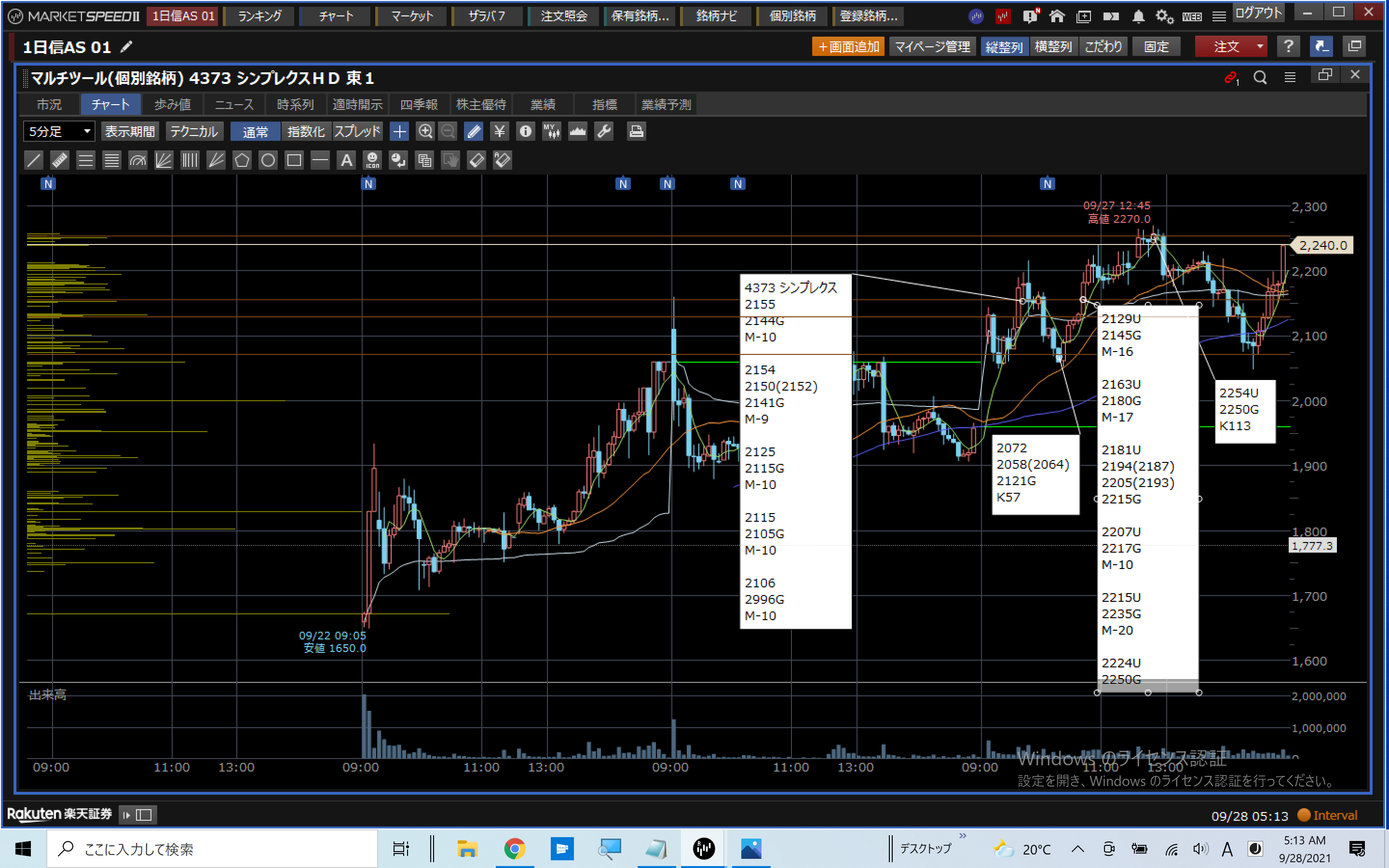Select the ruler measurement tool
The height and width of the screenshot is (868, 1389).
point(60,160)
